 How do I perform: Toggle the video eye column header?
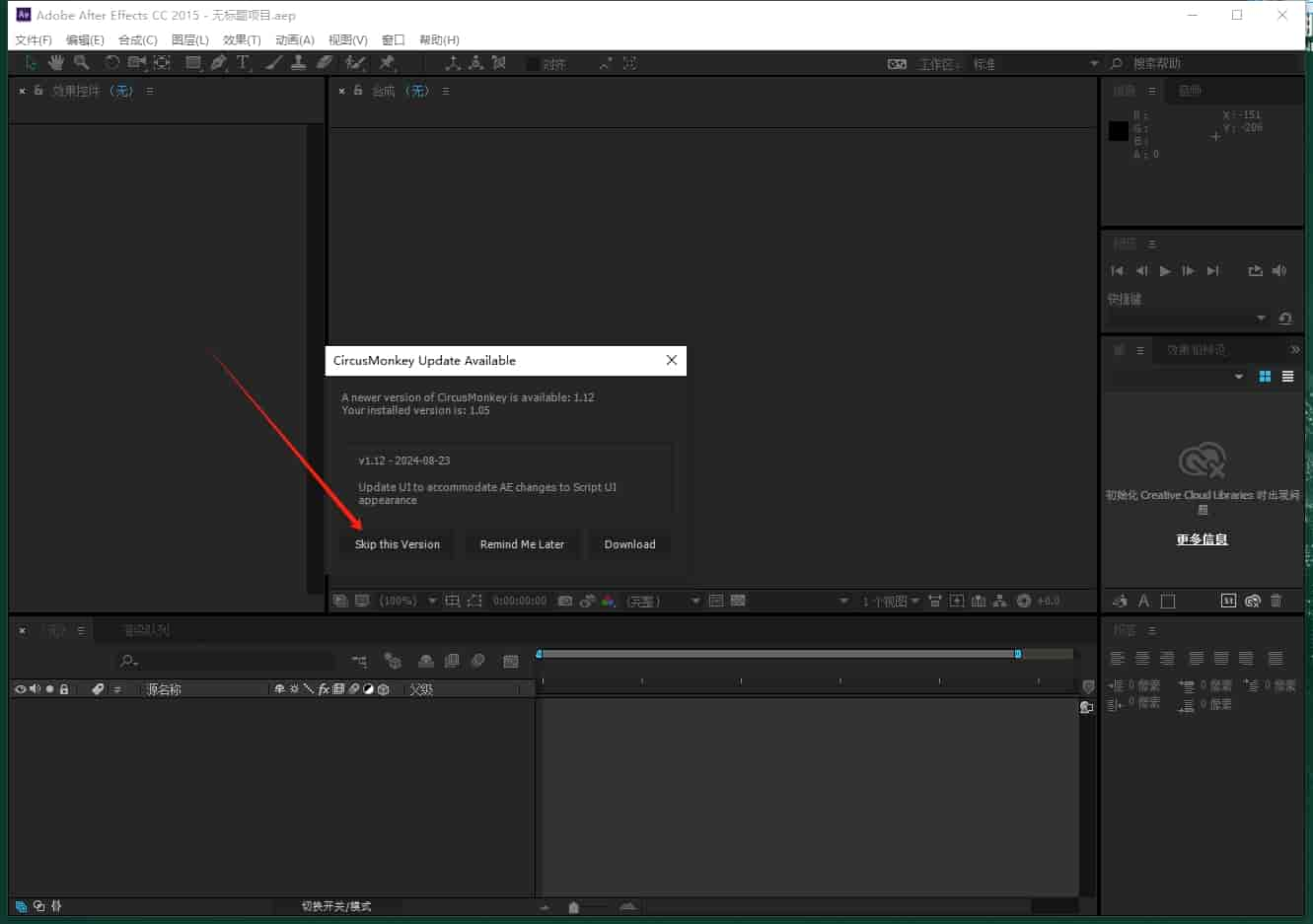pyautogui.click(x=20, y=689)
